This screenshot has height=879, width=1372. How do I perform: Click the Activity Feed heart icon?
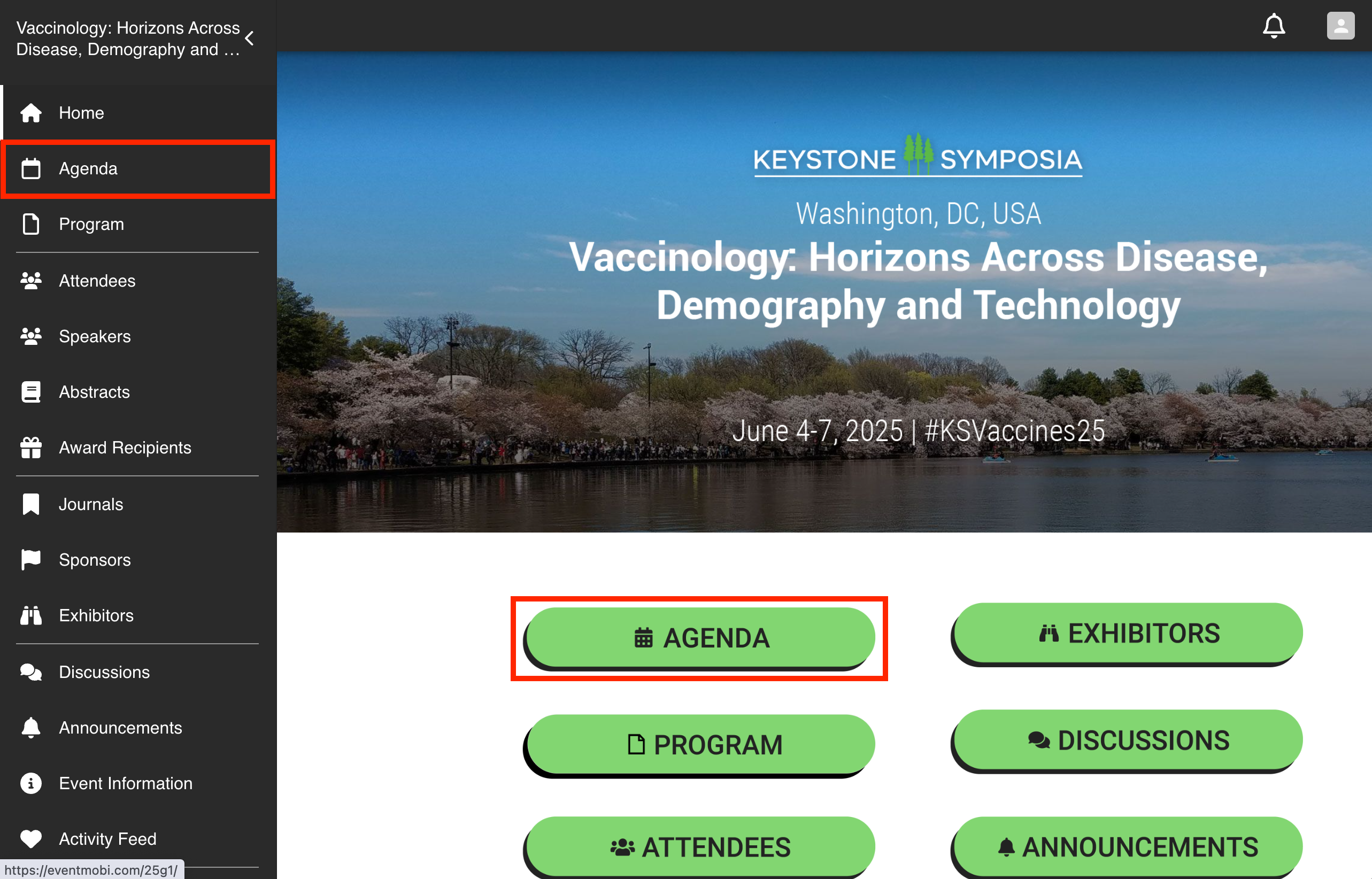pos(31,839)
